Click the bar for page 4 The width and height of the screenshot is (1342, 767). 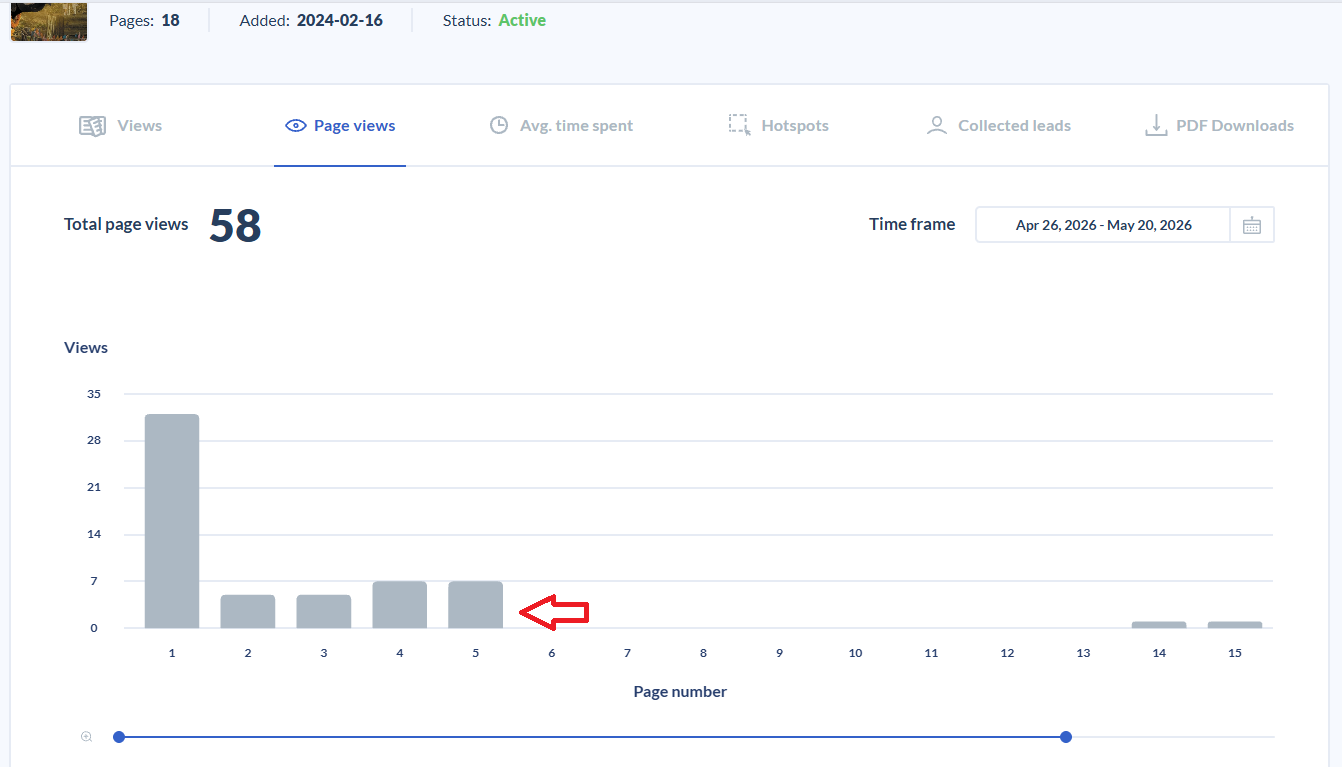click(x=400, y=605)
